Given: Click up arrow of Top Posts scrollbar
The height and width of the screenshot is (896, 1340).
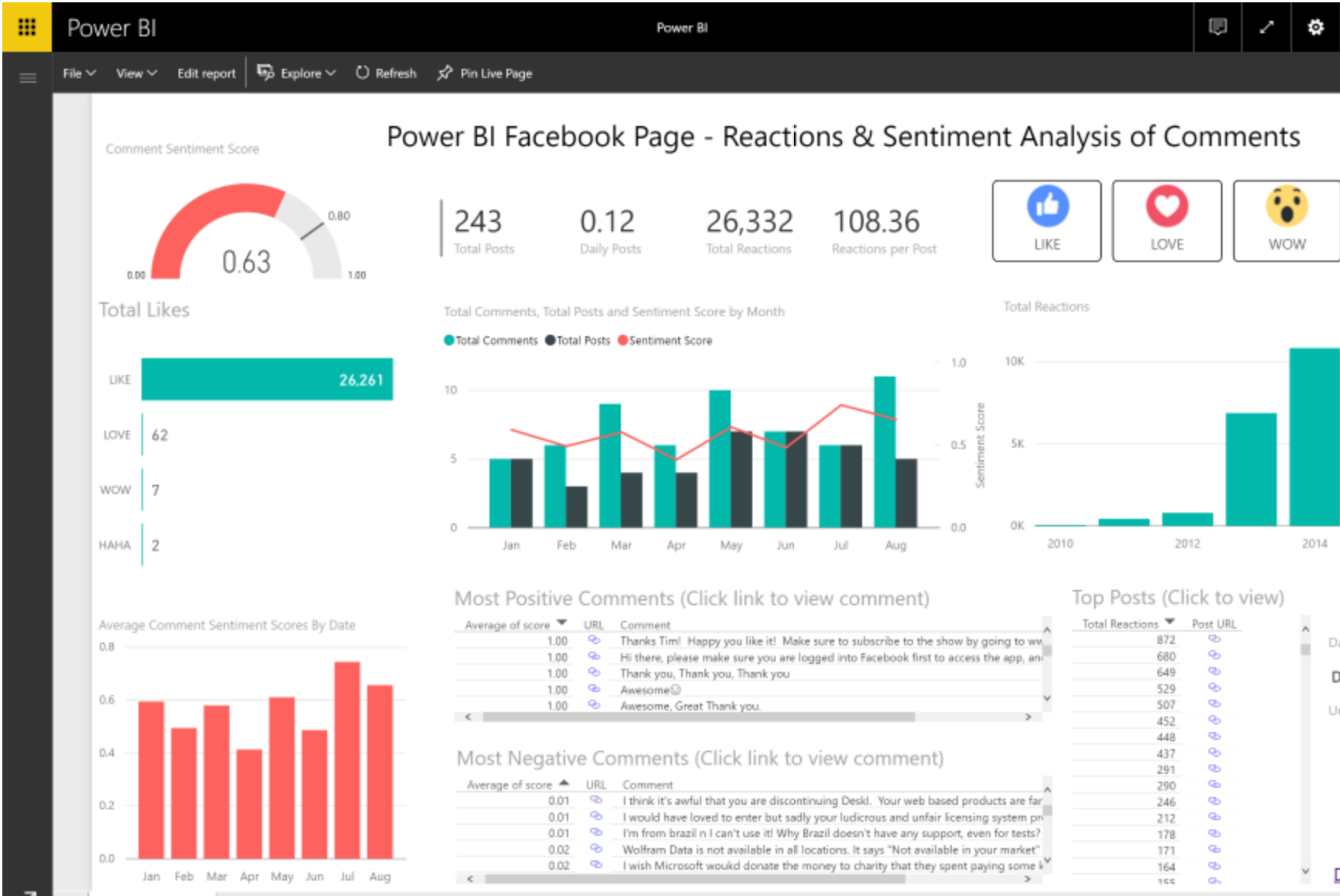Looking at the screenshot, I should point(1305,629).
